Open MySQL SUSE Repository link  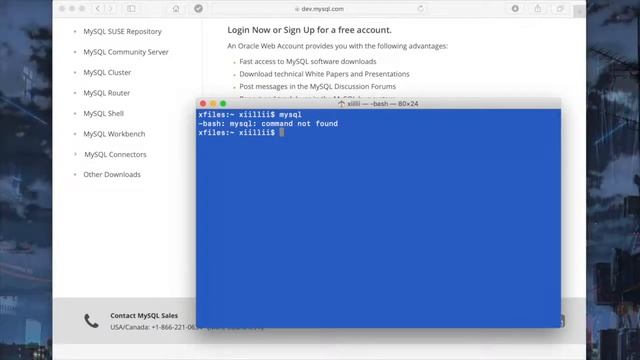point(122,31)
